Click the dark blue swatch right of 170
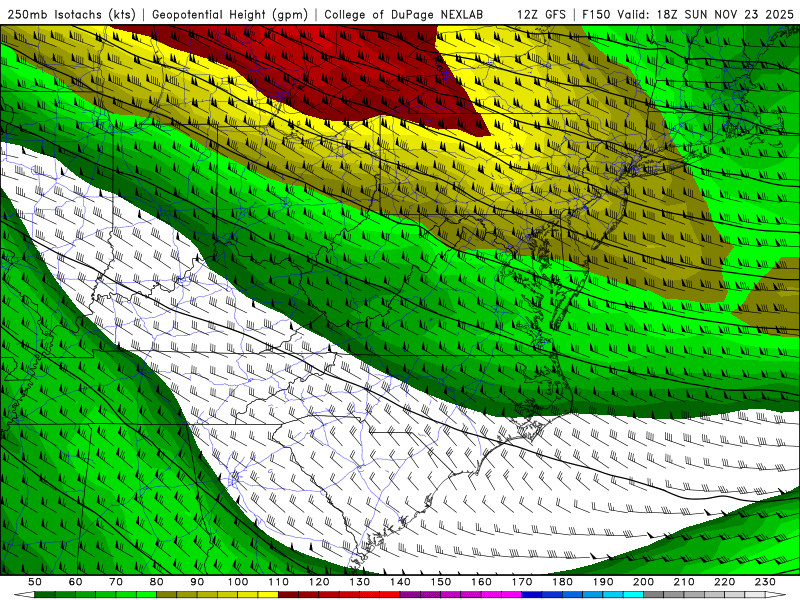Viewport: 800px width, 600px height. (532, 595)
